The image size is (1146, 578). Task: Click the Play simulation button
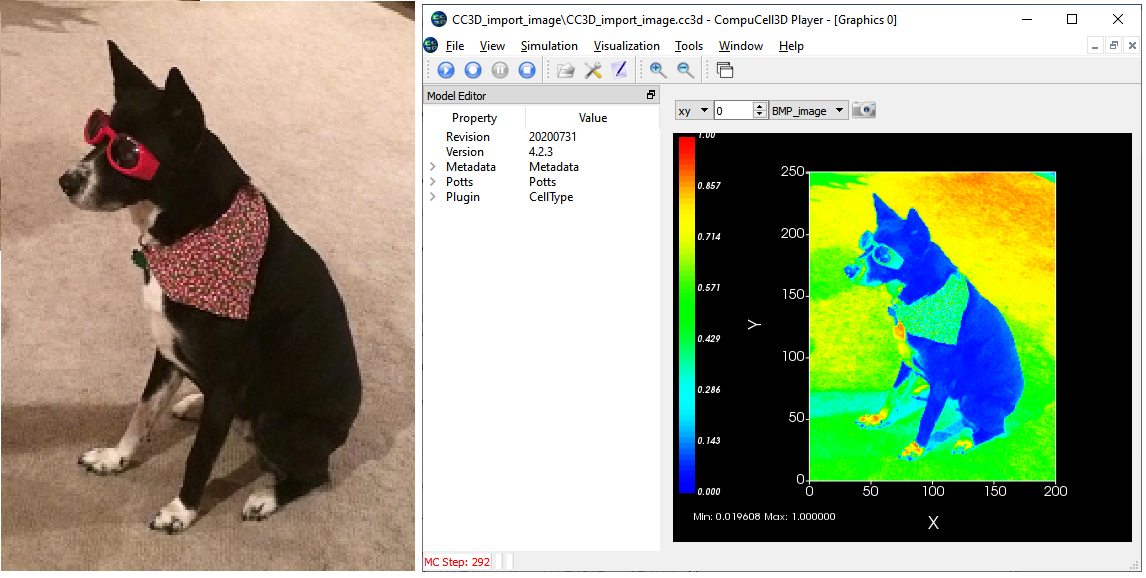446,70
